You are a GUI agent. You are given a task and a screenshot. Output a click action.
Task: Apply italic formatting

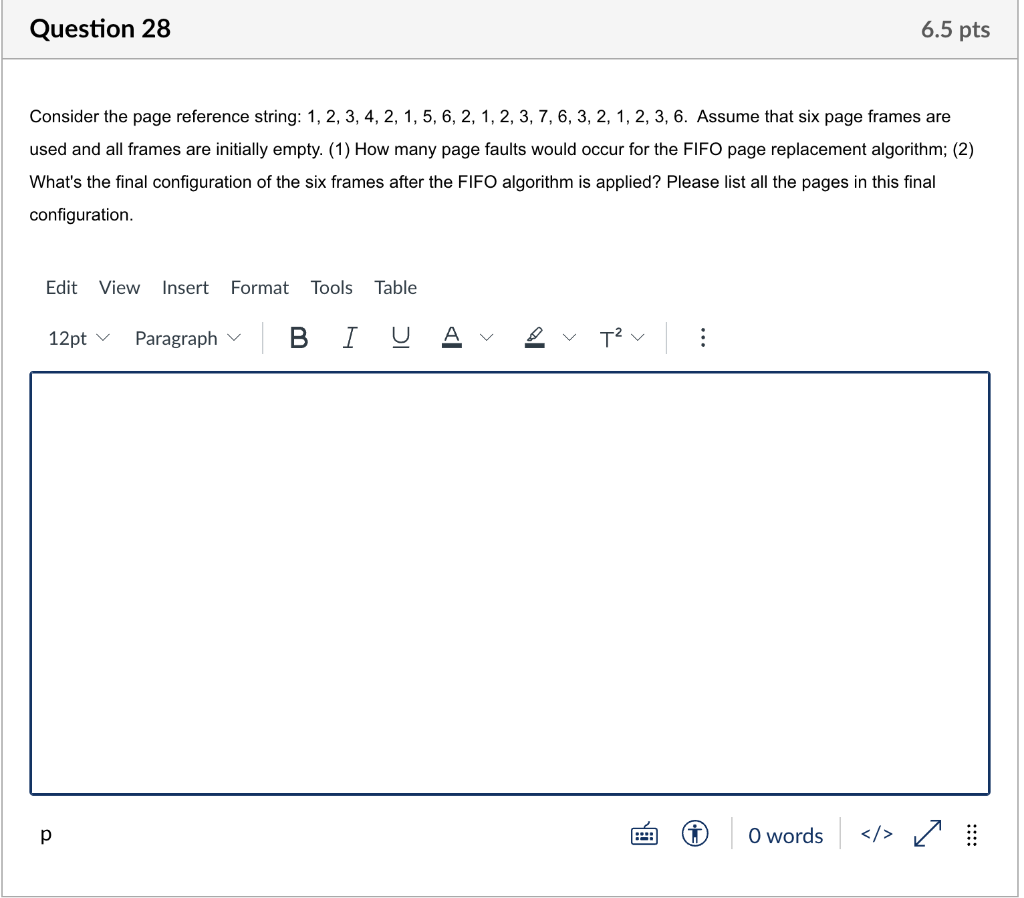(350, 337)
